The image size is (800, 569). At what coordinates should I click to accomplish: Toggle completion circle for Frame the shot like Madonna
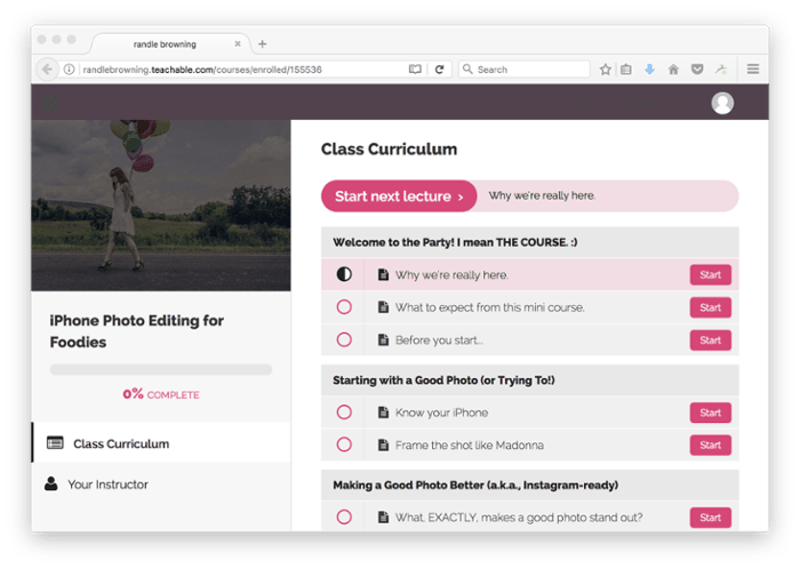(x=344, y=445)
